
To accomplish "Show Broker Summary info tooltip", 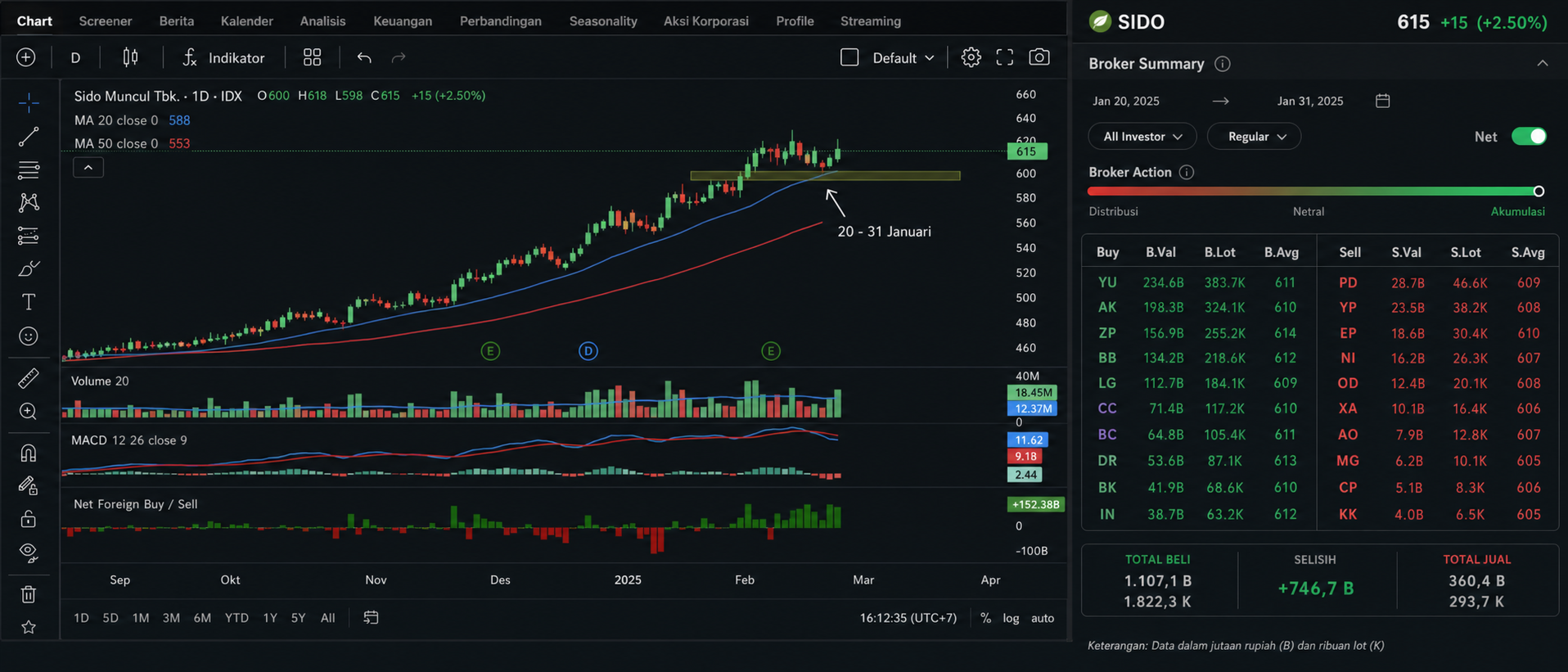I will [x=1223, y=64].
